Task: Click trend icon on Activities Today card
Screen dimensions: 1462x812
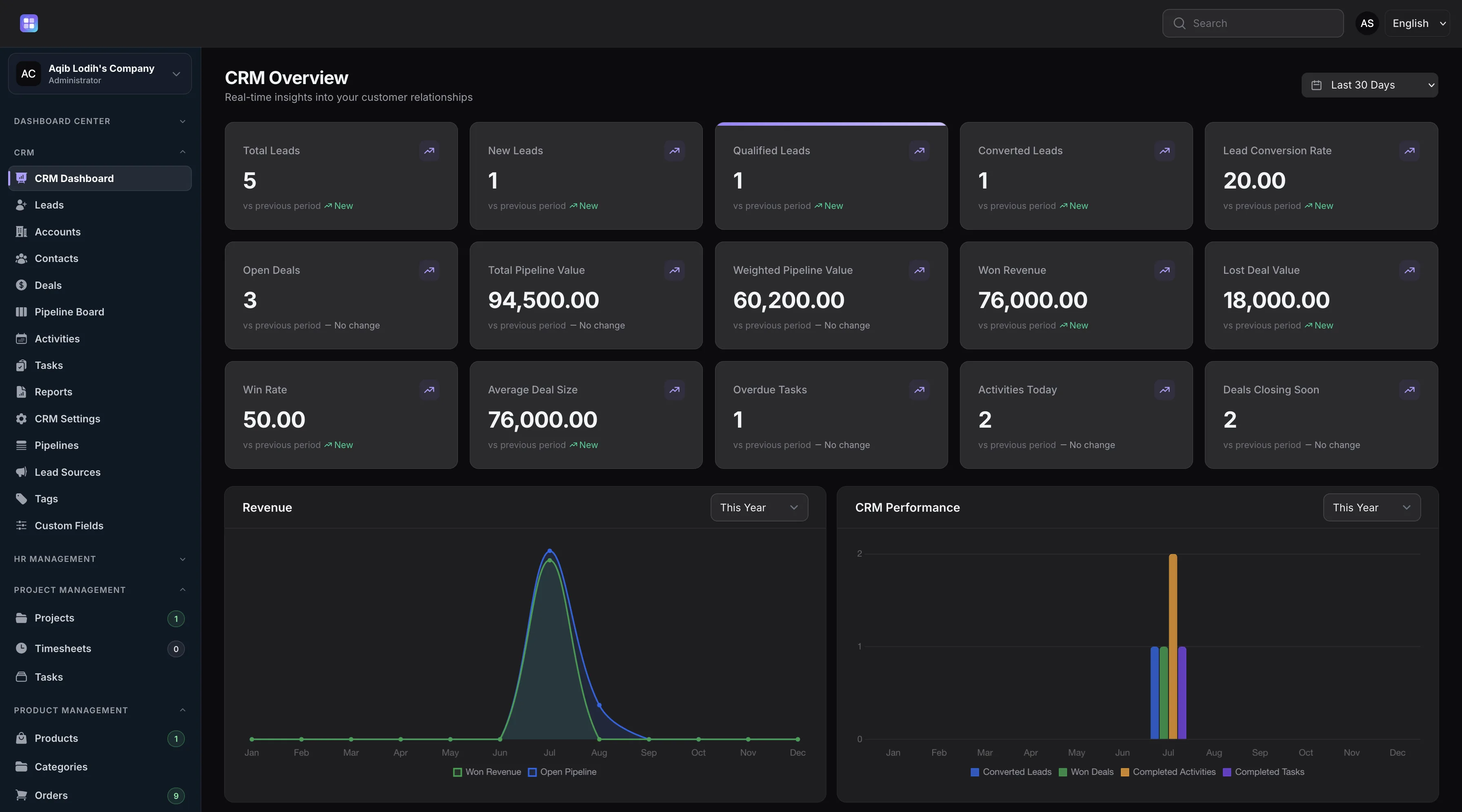Action: pos(1164,390)
